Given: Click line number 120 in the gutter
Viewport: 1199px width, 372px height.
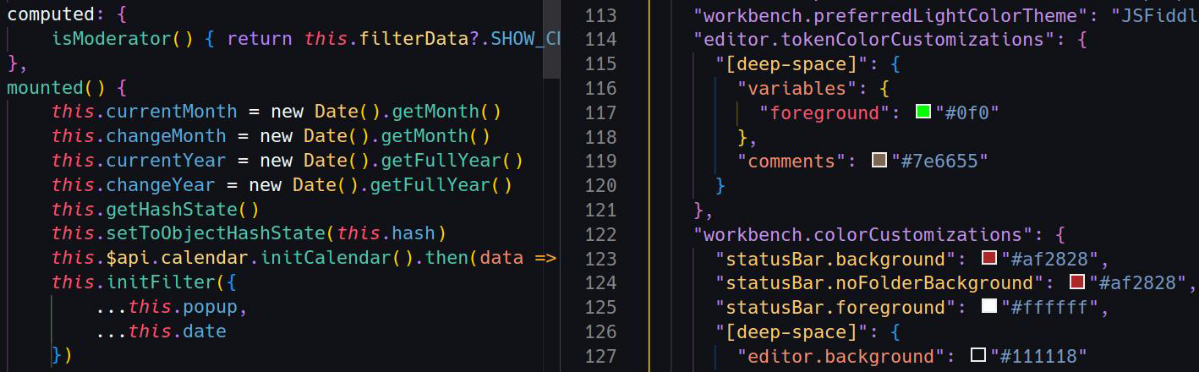Looking at the screenshot, I should pos(600,185).
